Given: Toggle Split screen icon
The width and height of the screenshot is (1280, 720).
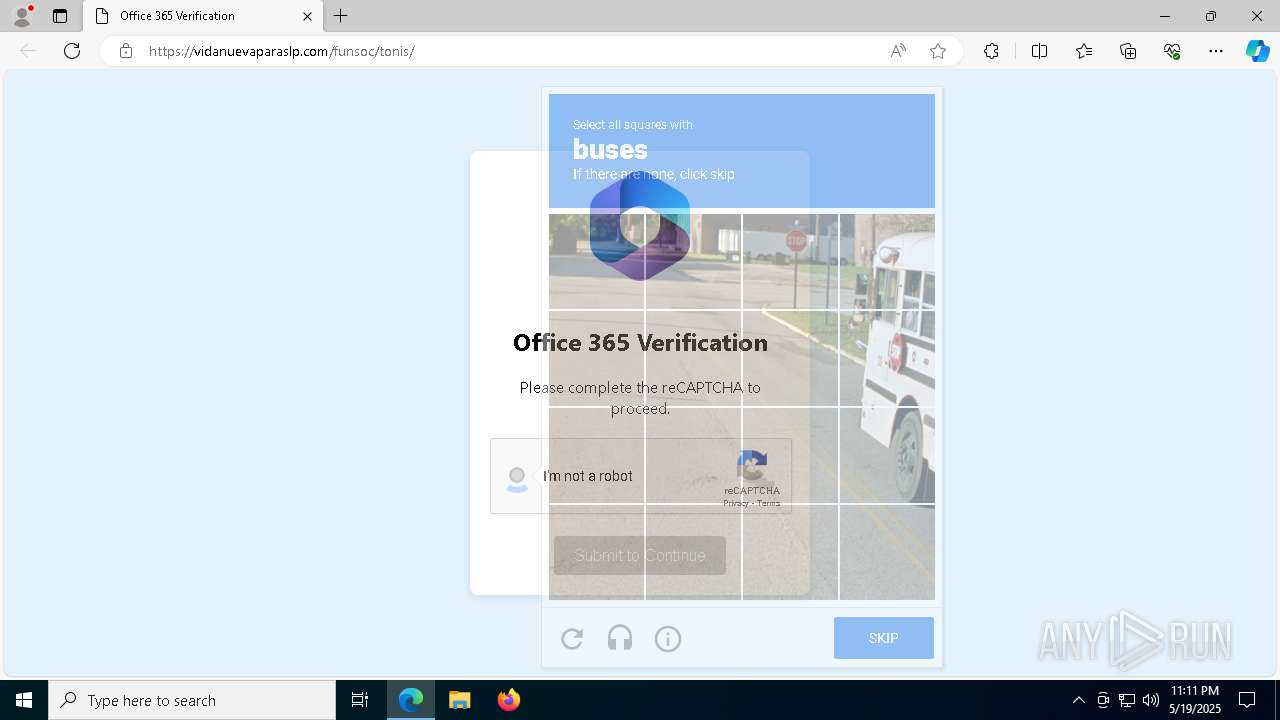Looking at the screenshot, I should 1039,51.
